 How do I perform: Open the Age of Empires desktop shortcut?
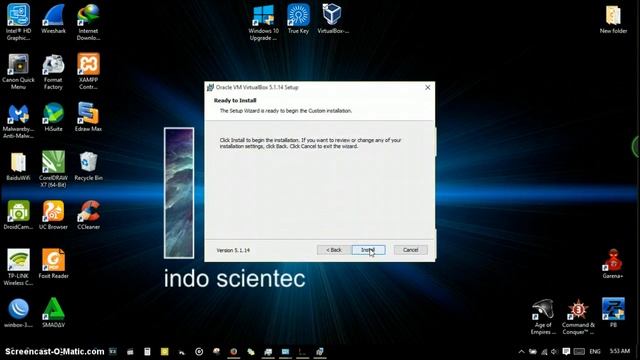point(543,317)
